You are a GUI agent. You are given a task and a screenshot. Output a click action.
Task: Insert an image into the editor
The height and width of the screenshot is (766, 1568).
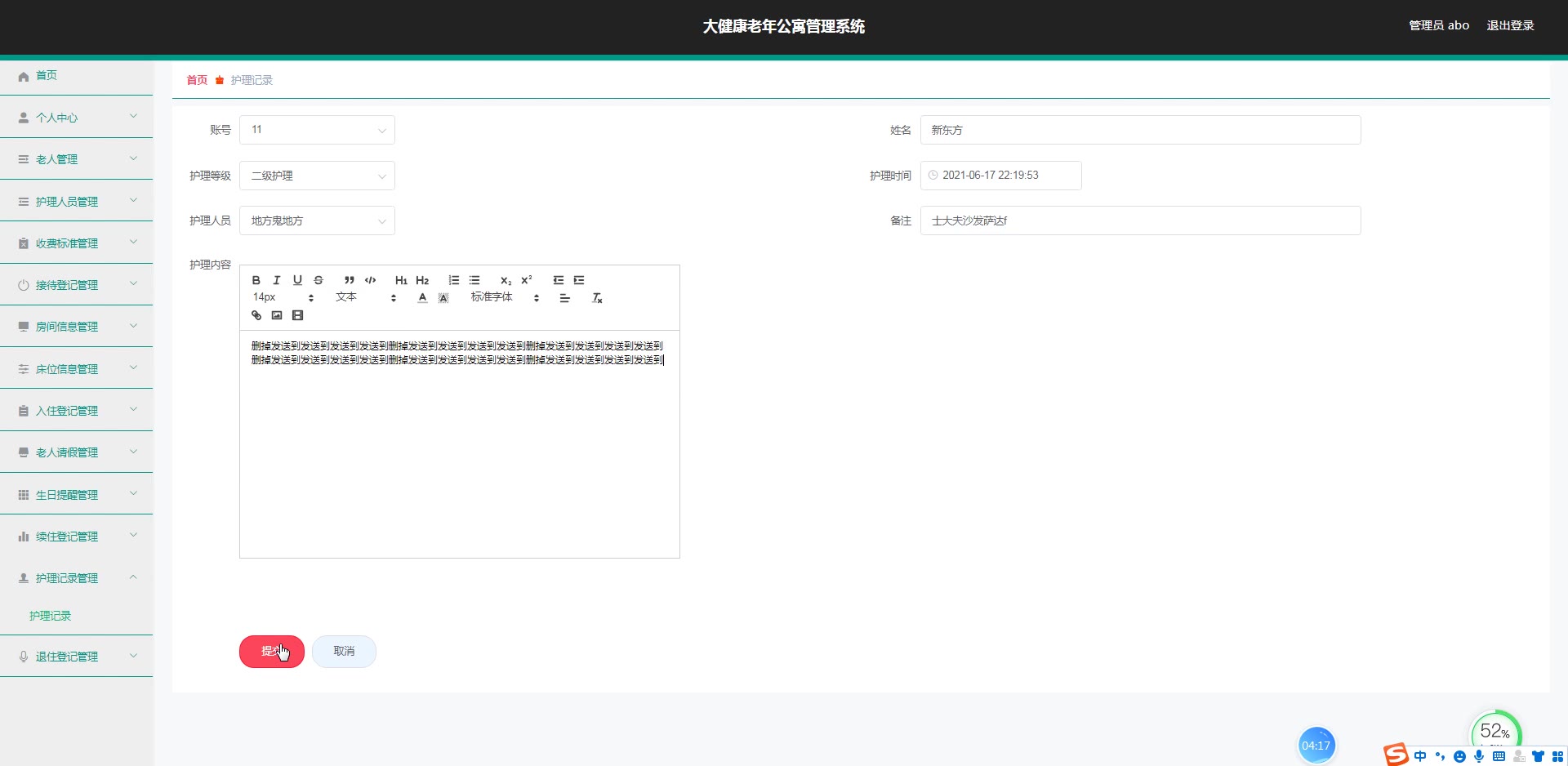(x=277, y=315)
